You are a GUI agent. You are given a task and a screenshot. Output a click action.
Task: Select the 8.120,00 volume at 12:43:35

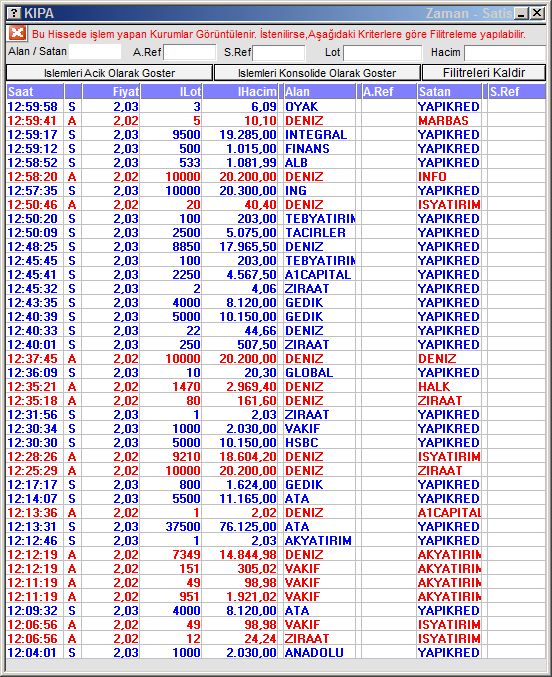240,303
